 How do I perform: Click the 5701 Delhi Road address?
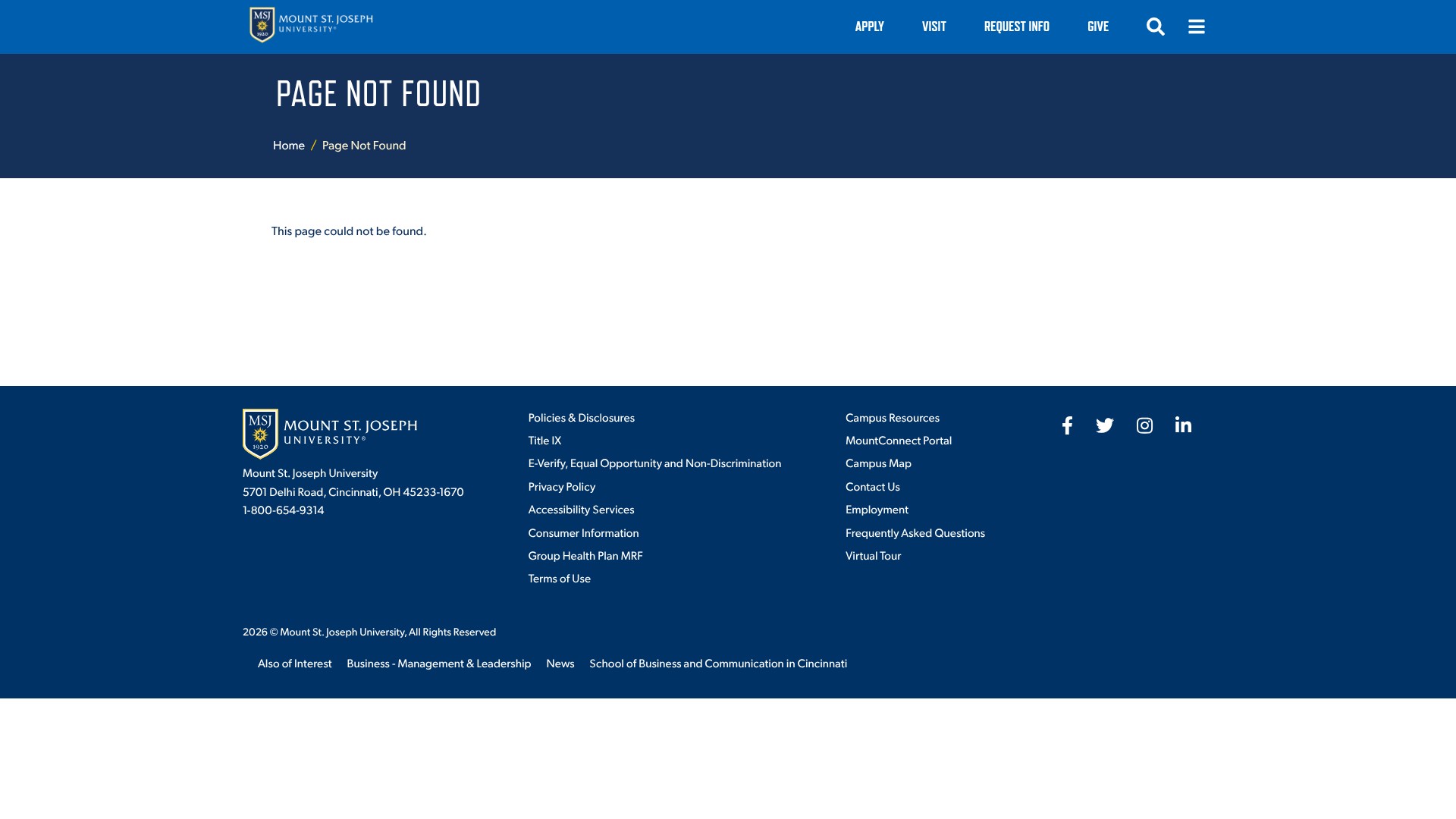coord(353,492)
